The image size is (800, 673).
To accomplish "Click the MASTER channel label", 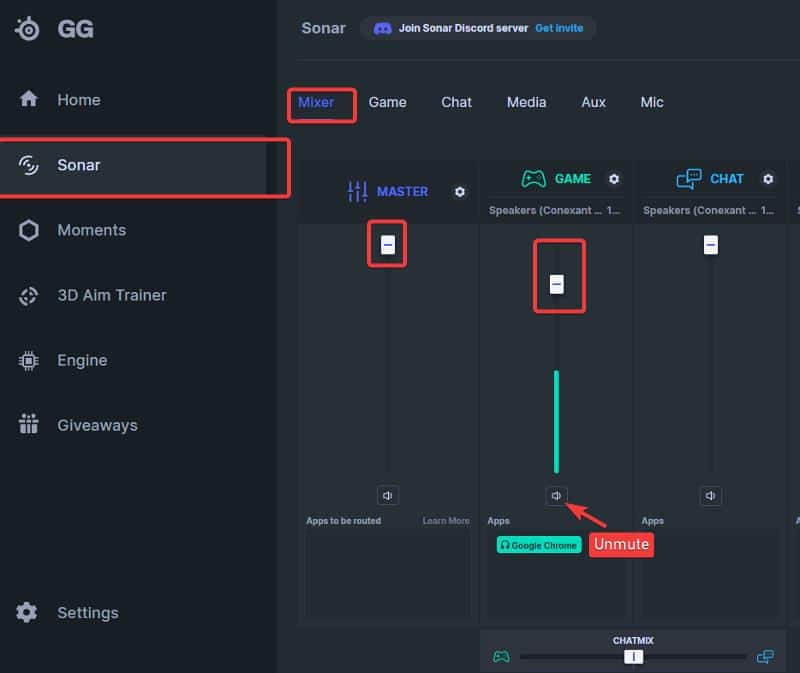I will tap(402, 192).
